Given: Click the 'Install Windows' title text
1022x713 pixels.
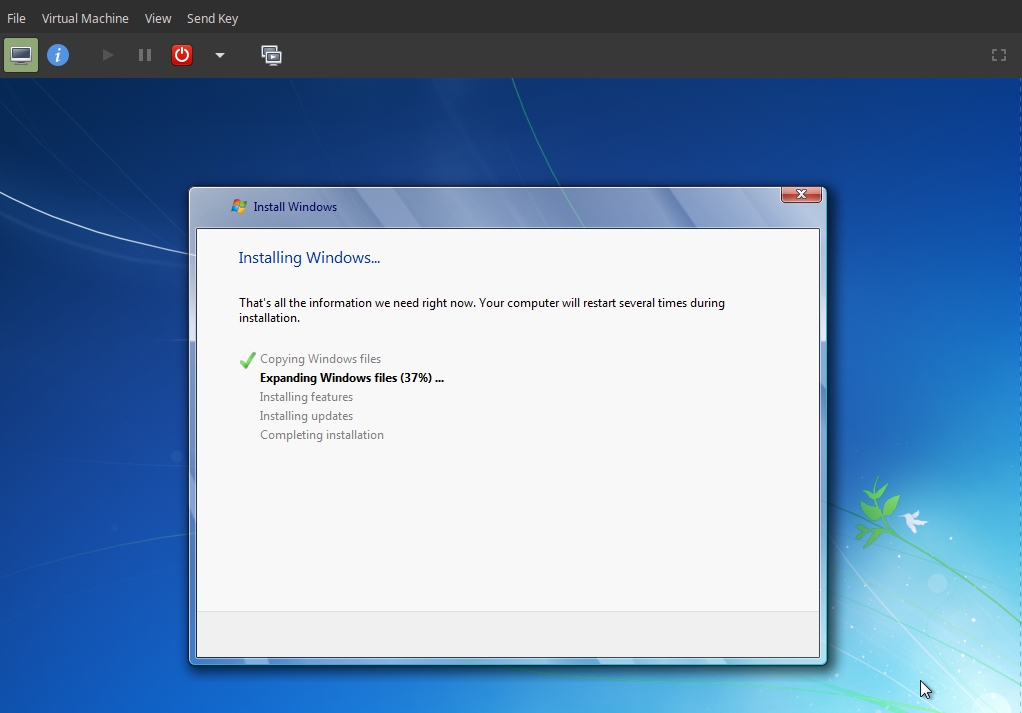Looking at the screenshot, I should (x=295, y=207).
